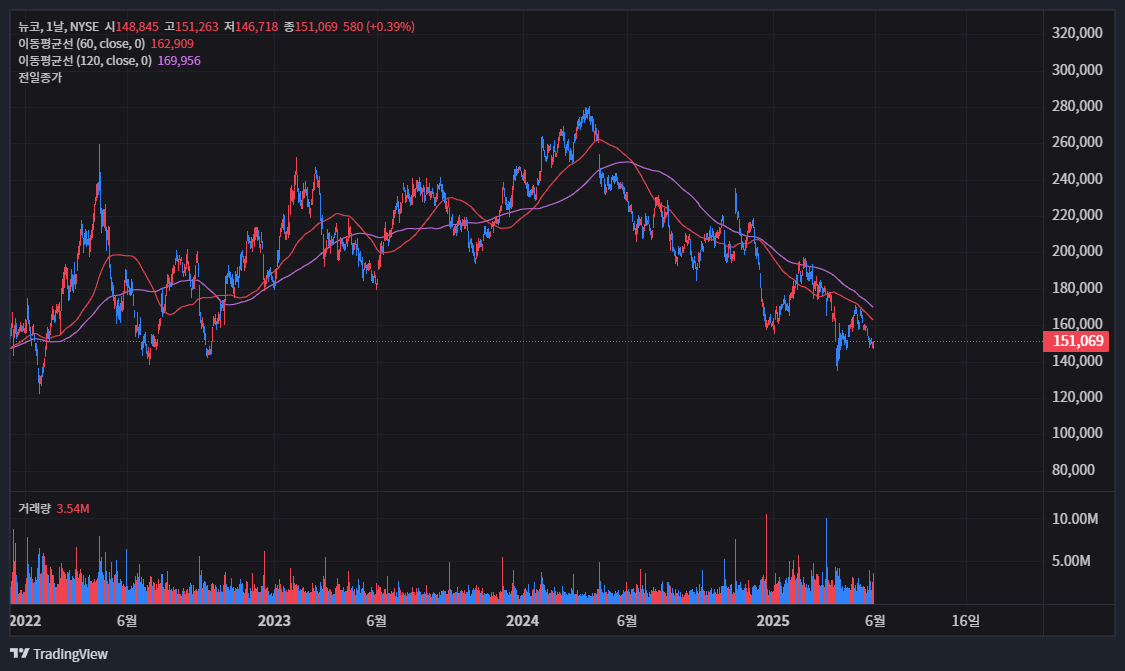Click the low price 146,718 in header
The width and height of the screenshot is (1125, 671).
pos(256,27)
